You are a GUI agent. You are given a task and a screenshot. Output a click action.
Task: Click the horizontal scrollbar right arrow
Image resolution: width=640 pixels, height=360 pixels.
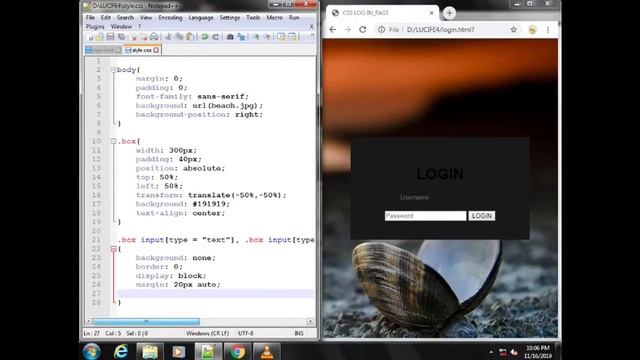click(310, 322)
